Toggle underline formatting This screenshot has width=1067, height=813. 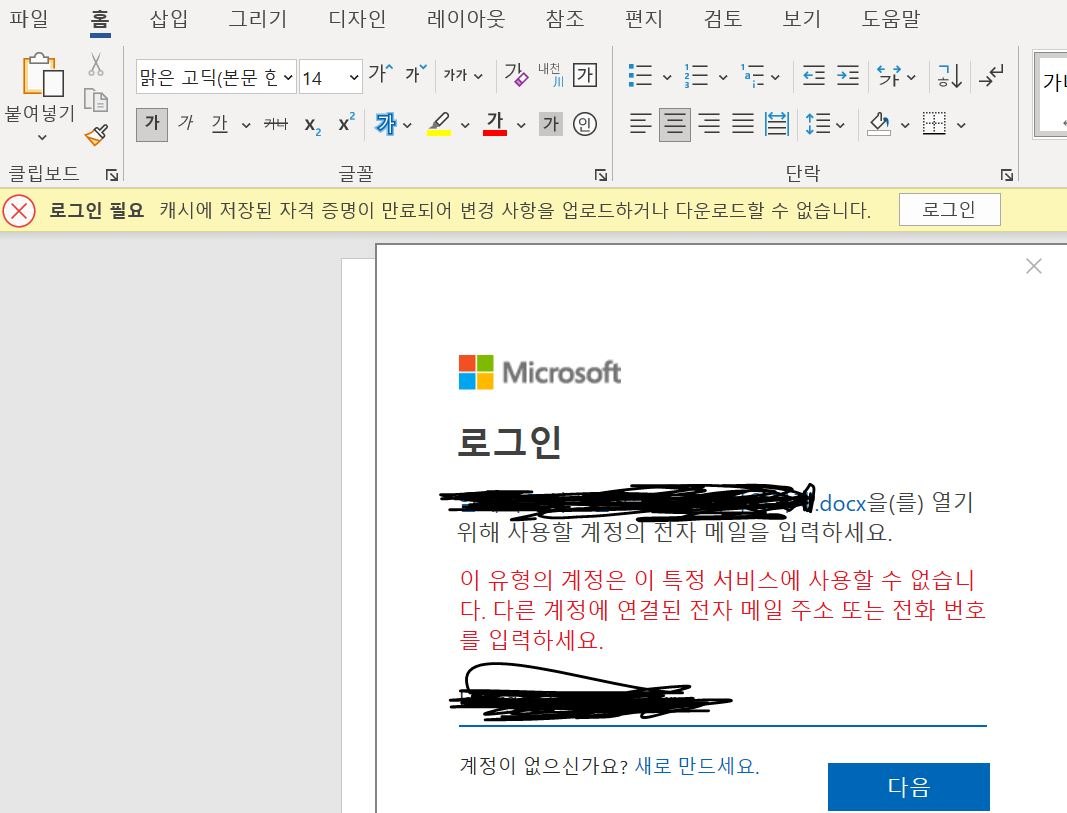pos(219,124)
